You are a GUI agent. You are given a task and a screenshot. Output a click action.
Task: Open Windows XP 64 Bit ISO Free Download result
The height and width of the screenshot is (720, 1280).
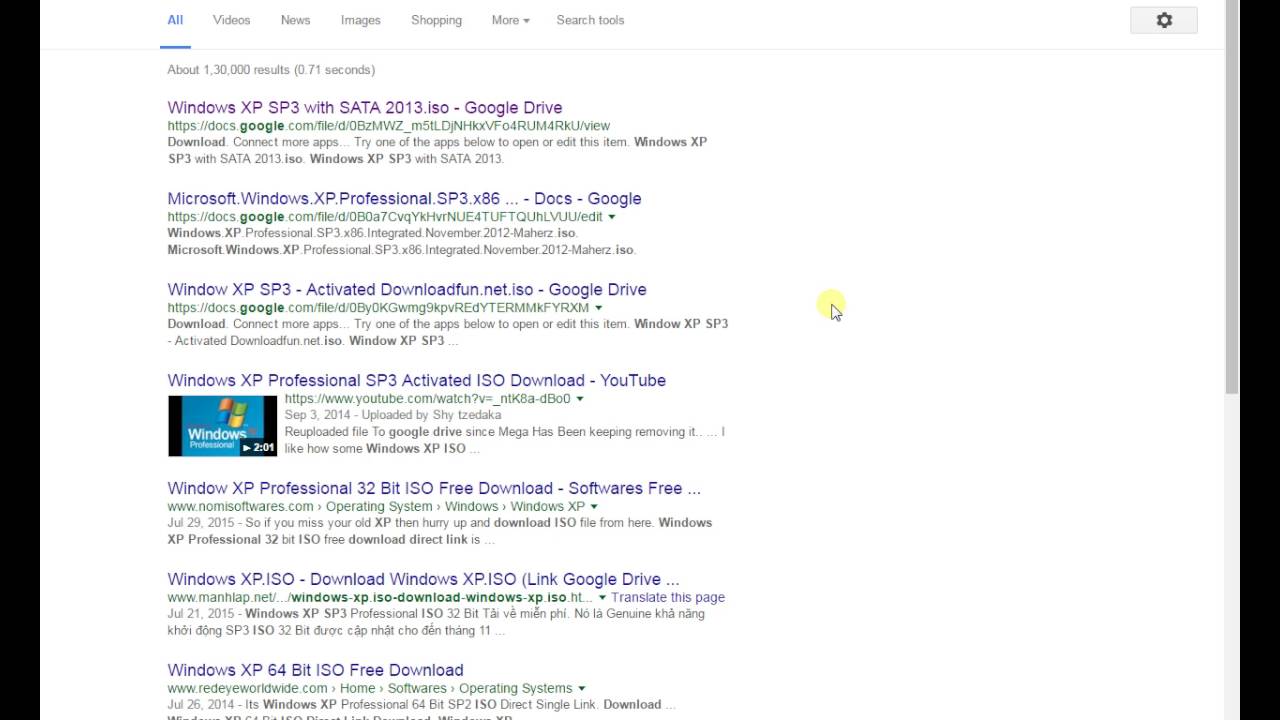pos(315,671)
